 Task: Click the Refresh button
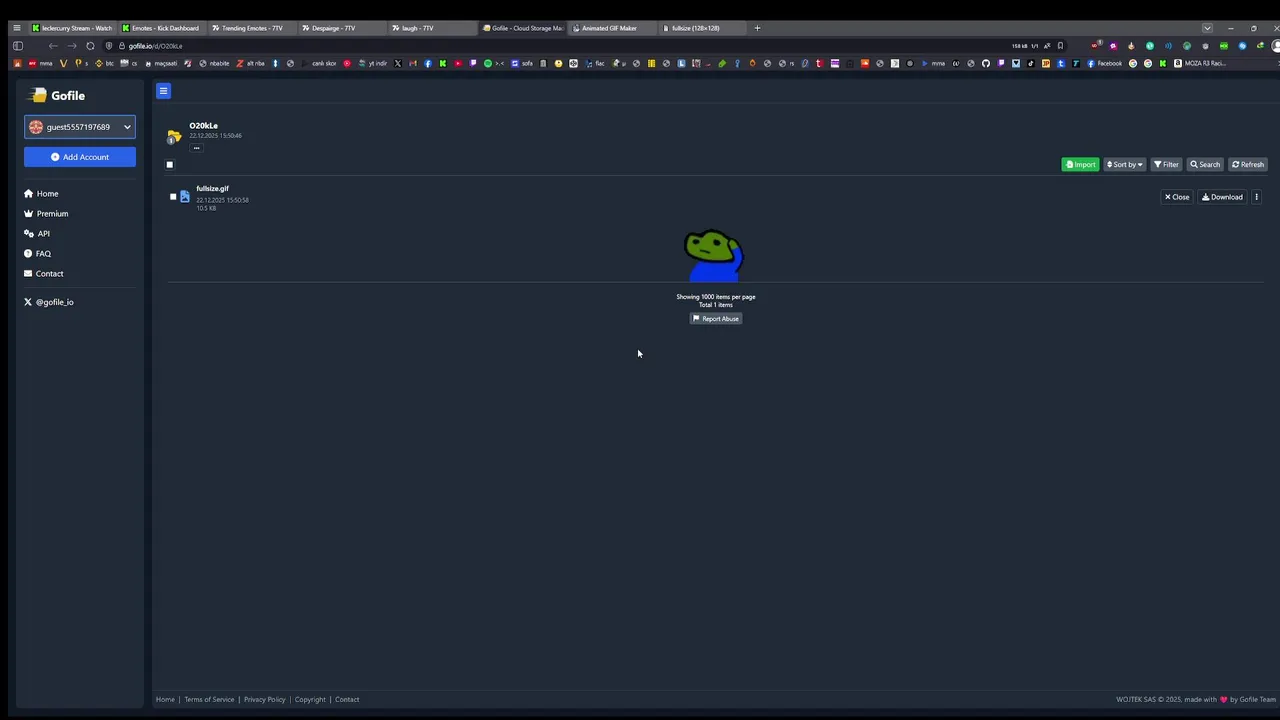pos(1248,164)
